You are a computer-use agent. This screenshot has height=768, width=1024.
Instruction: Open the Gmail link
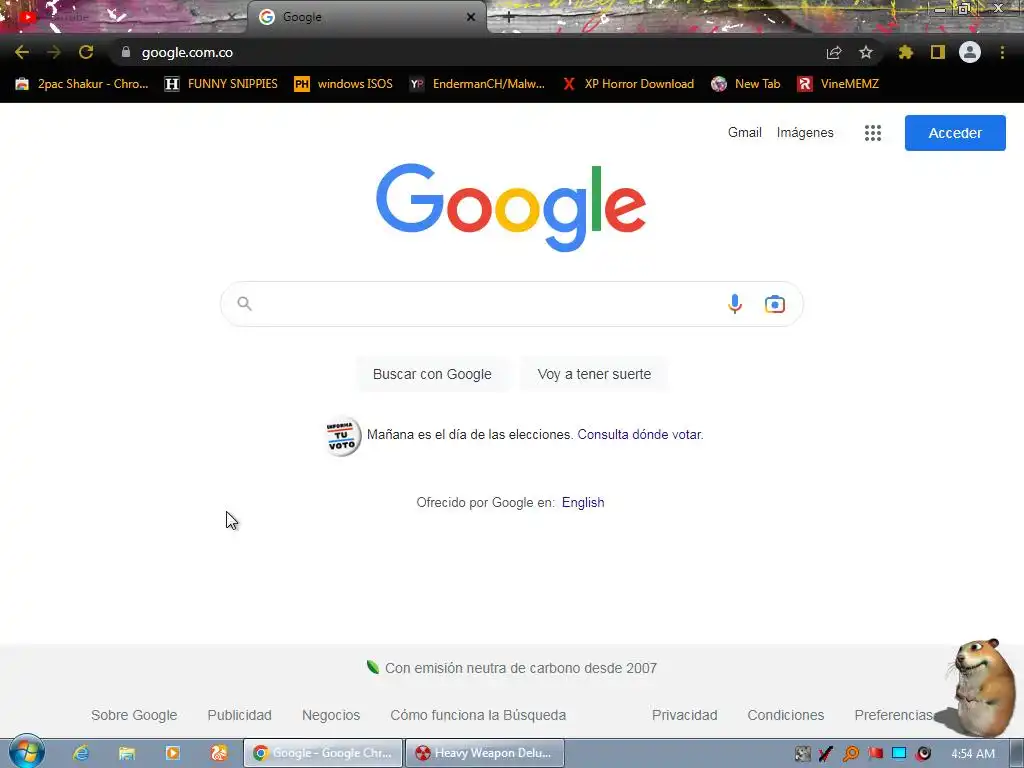[x=744, y=133]
